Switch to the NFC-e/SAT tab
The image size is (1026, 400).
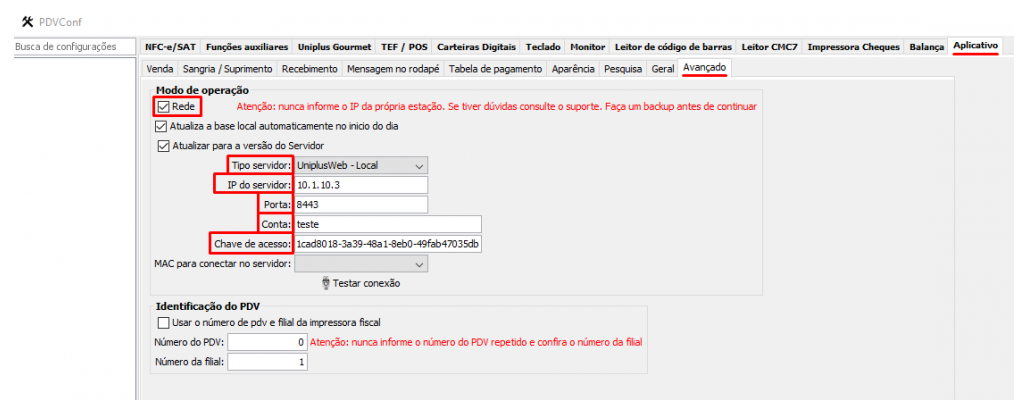coord(170,47)
